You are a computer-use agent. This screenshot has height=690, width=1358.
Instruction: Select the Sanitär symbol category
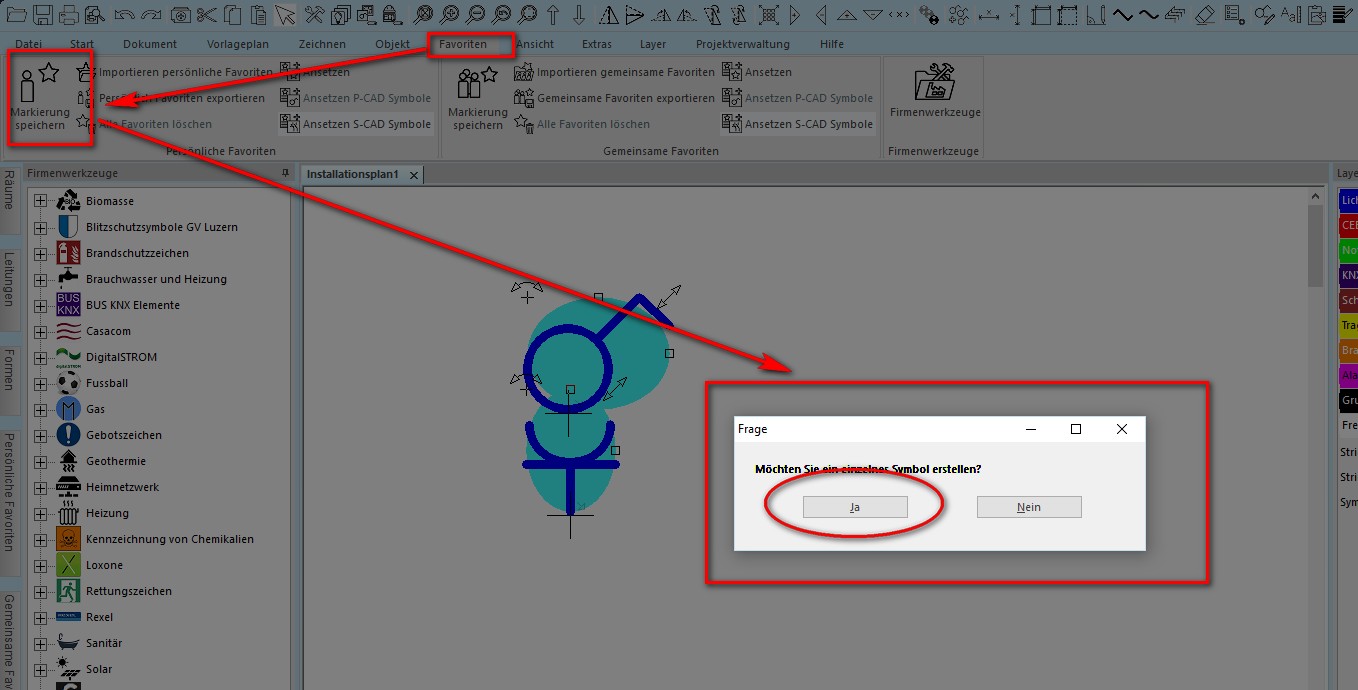click(x=104, y=643)
